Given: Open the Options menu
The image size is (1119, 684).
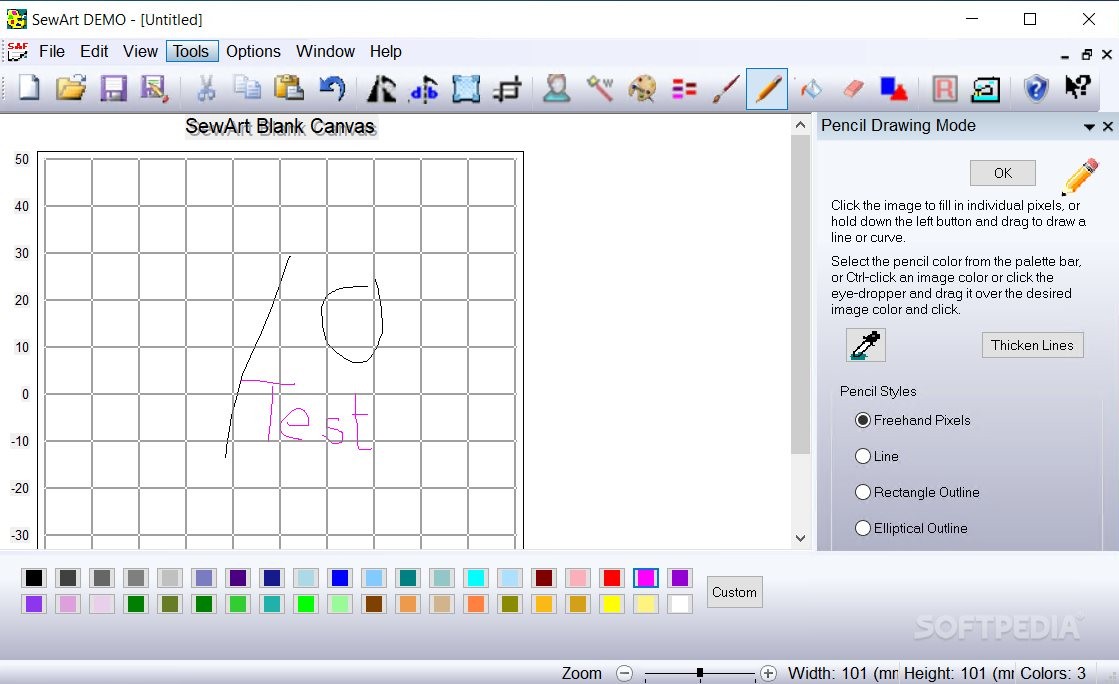Looking at the screenshot, I should point(253,51).
